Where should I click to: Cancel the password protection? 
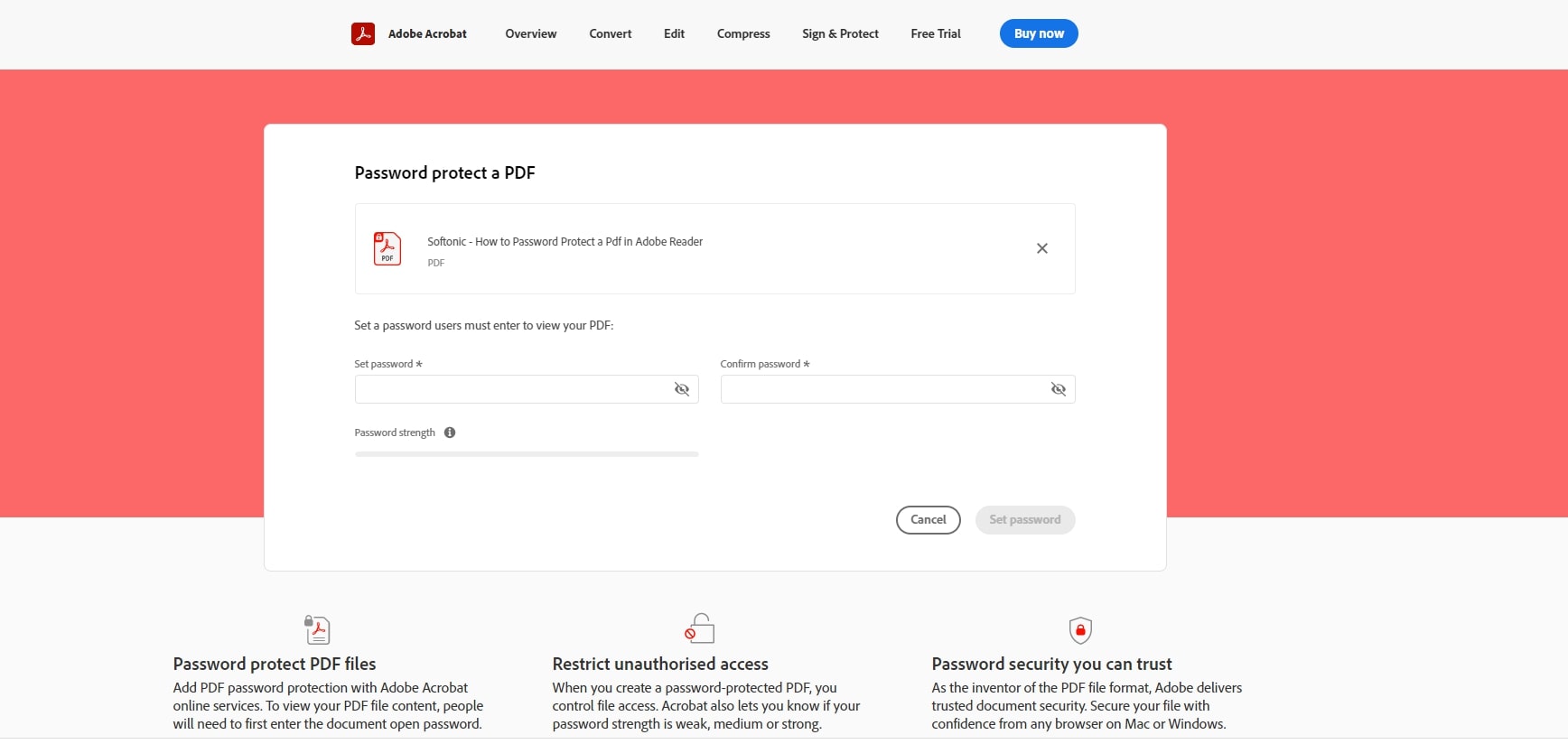pos(929,520)
